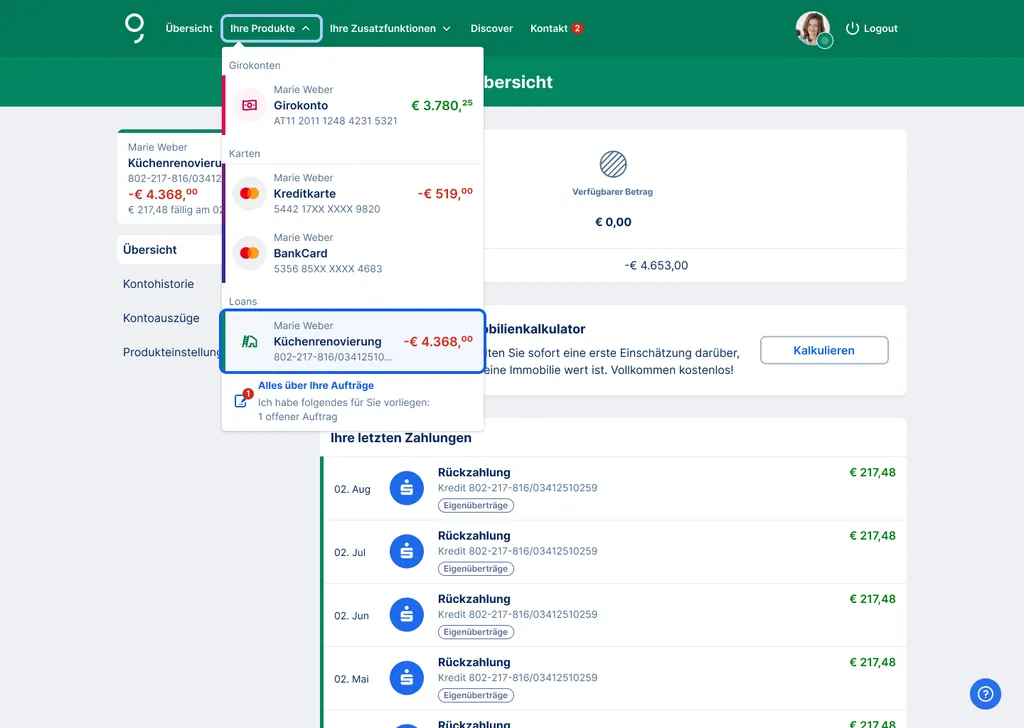Open the Alles über Ihre Aufträge link
The width and height of the screenshot is (1024, 728).
[x=314, y=386]
